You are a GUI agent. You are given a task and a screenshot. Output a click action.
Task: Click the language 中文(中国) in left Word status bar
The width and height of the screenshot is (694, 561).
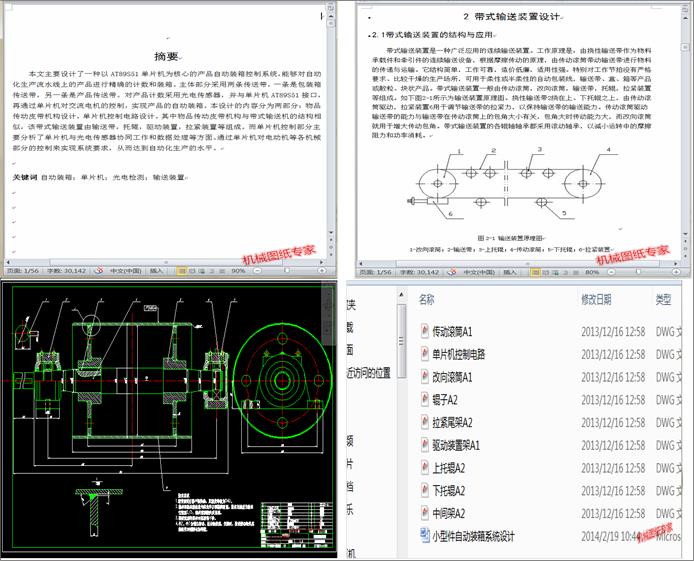click(x=126, y=271)
